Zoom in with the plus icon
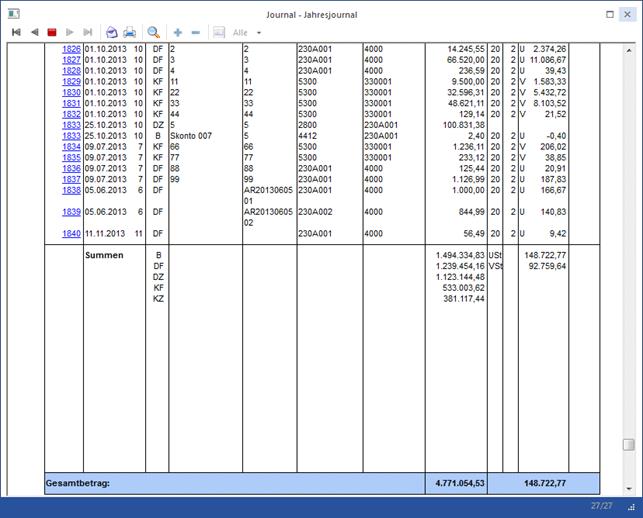Screen dimensions: 643x518 (178, 32)
